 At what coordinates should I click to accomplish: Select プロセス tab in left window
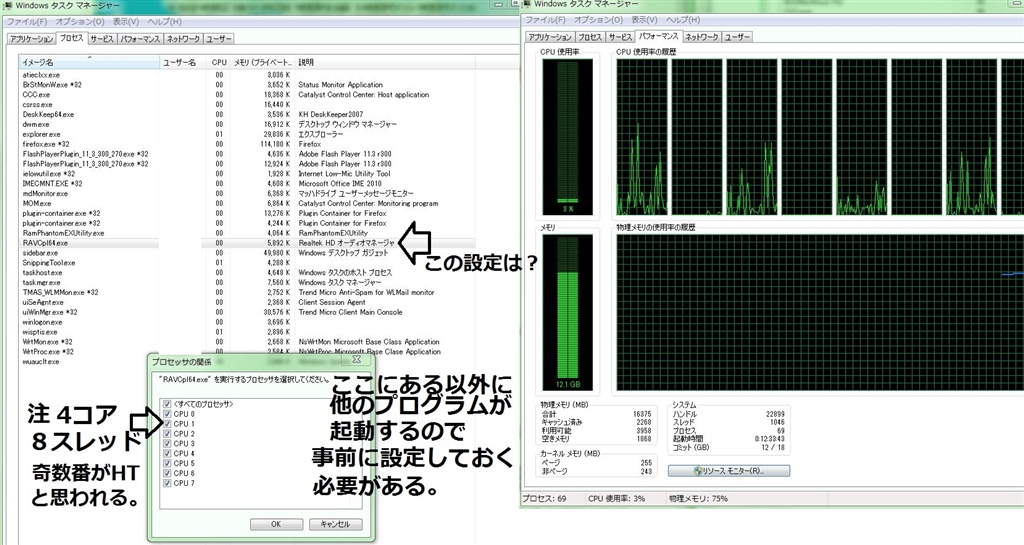pyautogui.click(x=72, y=38)
